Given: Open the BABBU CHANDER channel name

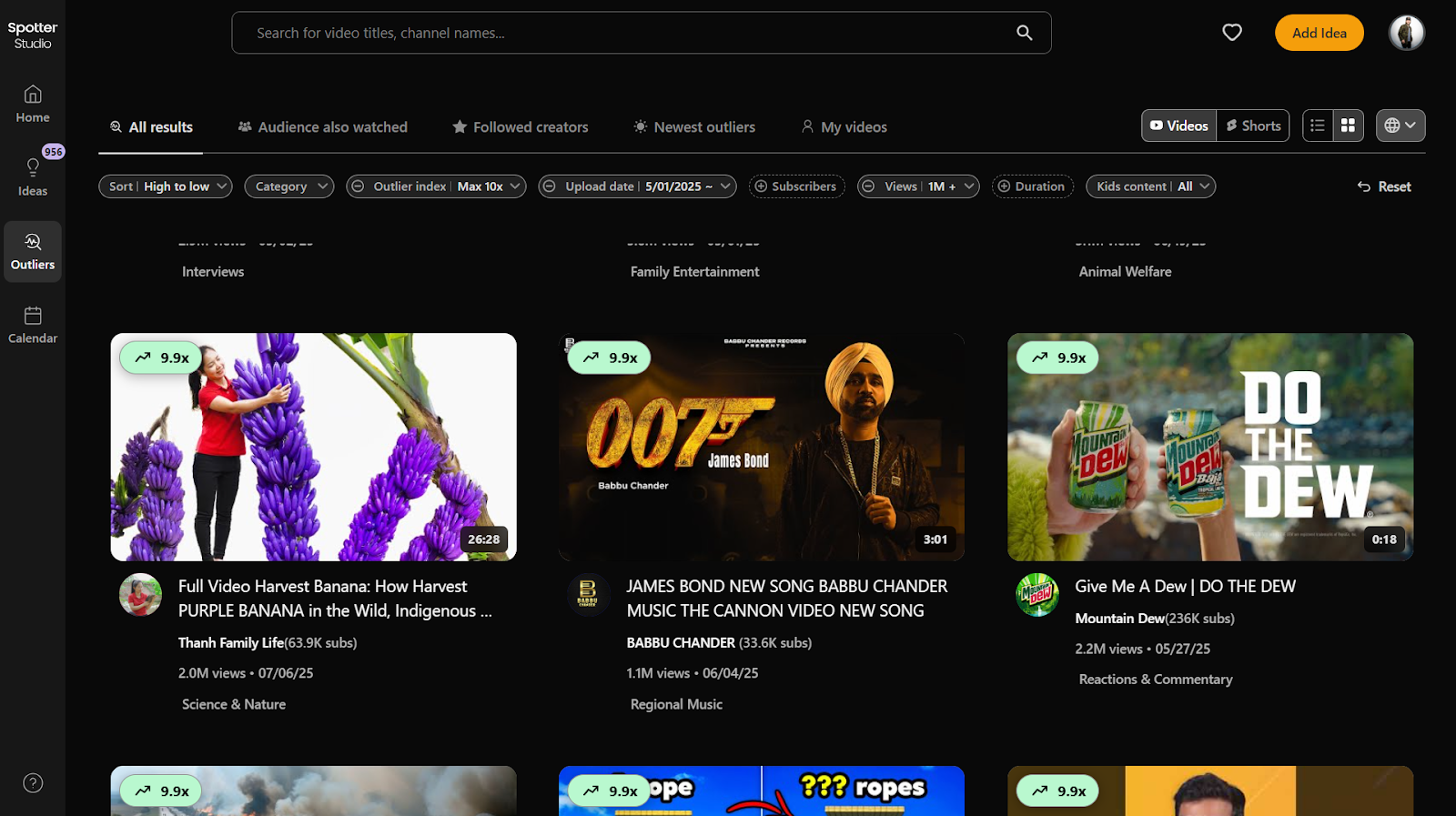Looking at the screenshot, I should click(x=681, y=643).
